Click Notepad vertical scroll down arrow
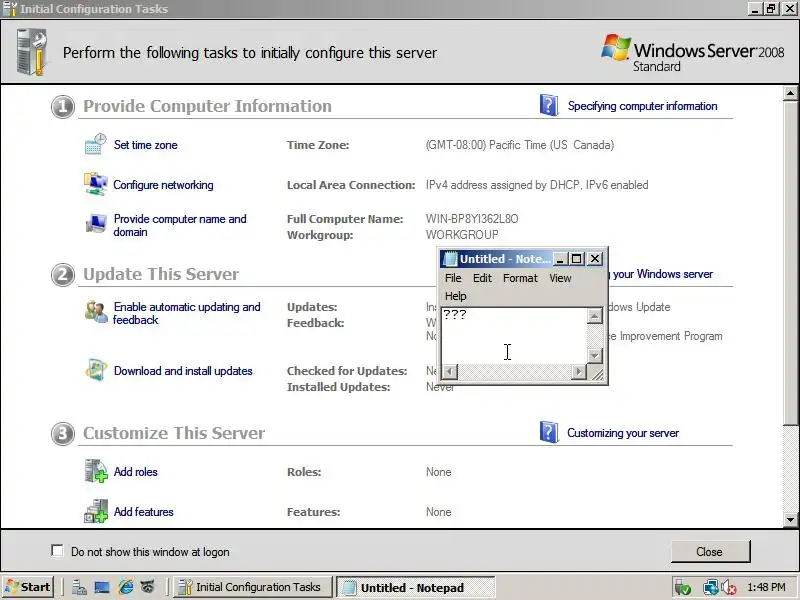800x600 pixels. [594, 355]
